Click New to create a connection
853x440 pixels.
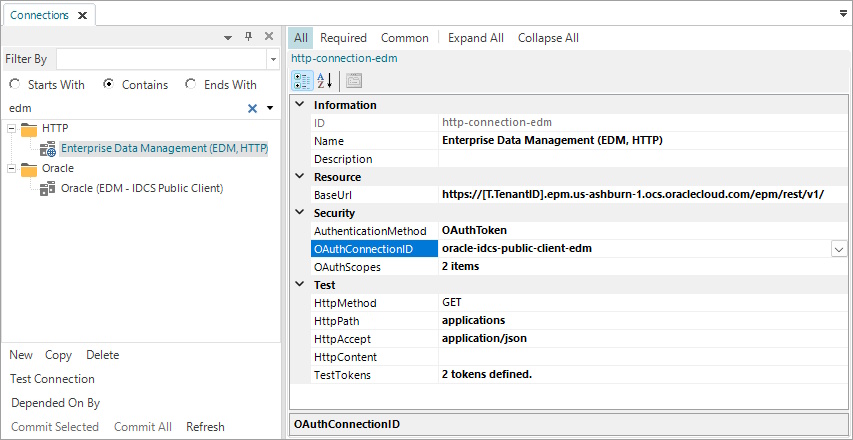(21, 355)
